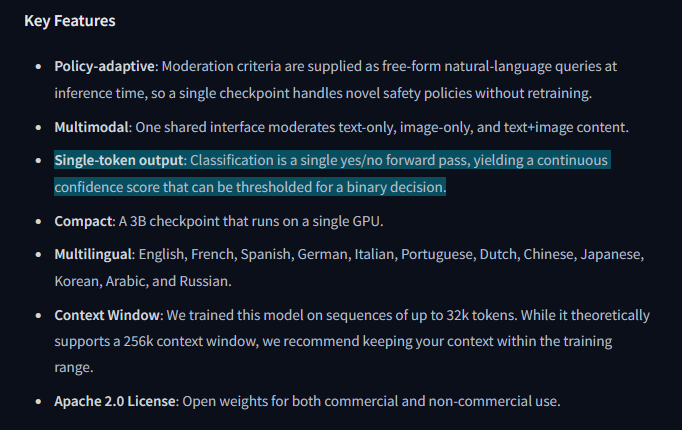This screenshot has height=430, width=682.
Task: Click the bold "Context Window" label
Action: (x=107, y=315)
